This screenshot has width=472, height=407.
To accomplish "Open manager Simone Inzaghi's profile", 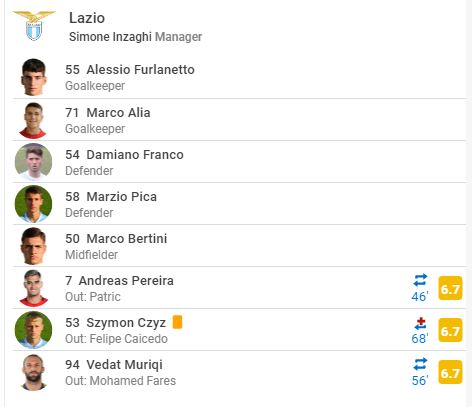I will click(x=110, y=37).
